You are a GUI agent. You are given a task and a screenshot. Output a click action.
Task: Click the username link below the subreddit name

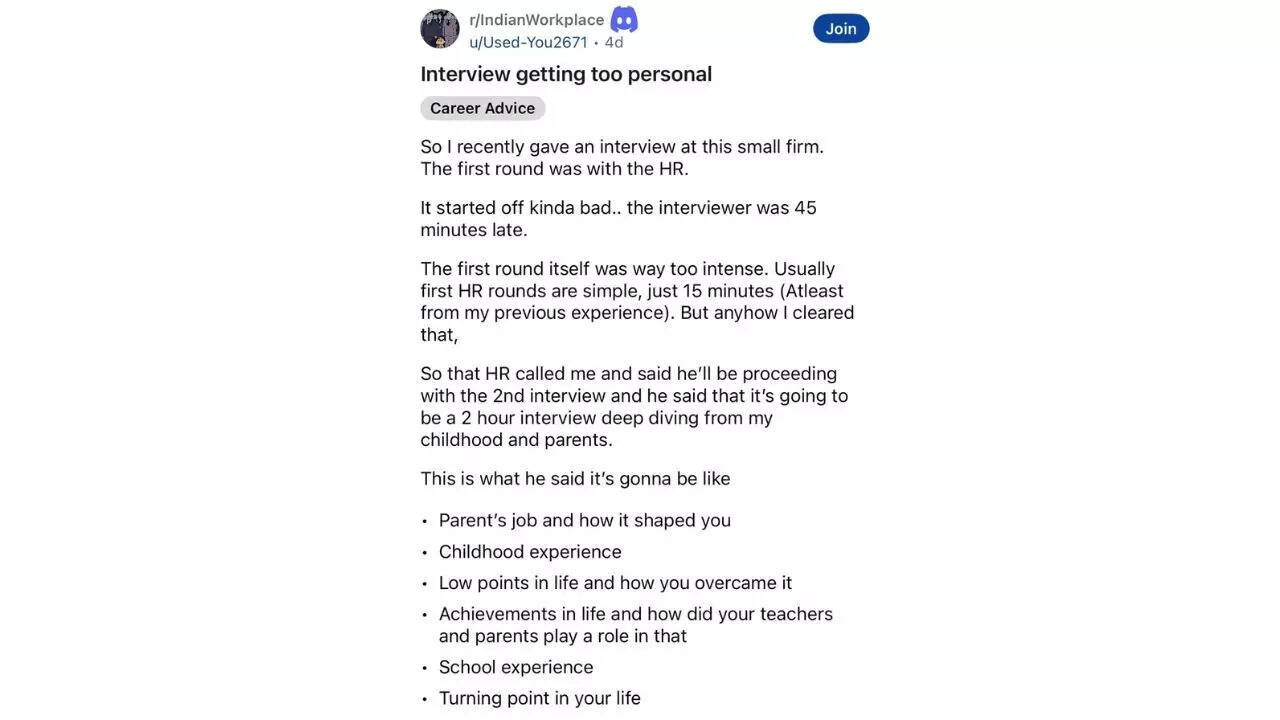(529, 42)
